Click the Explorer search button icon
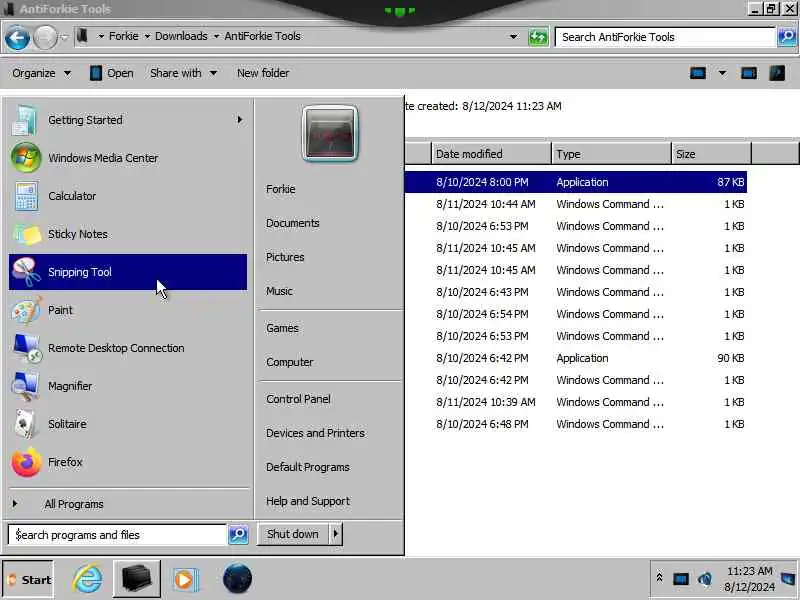Screen dimensions: 800x600 coord(787,37)
